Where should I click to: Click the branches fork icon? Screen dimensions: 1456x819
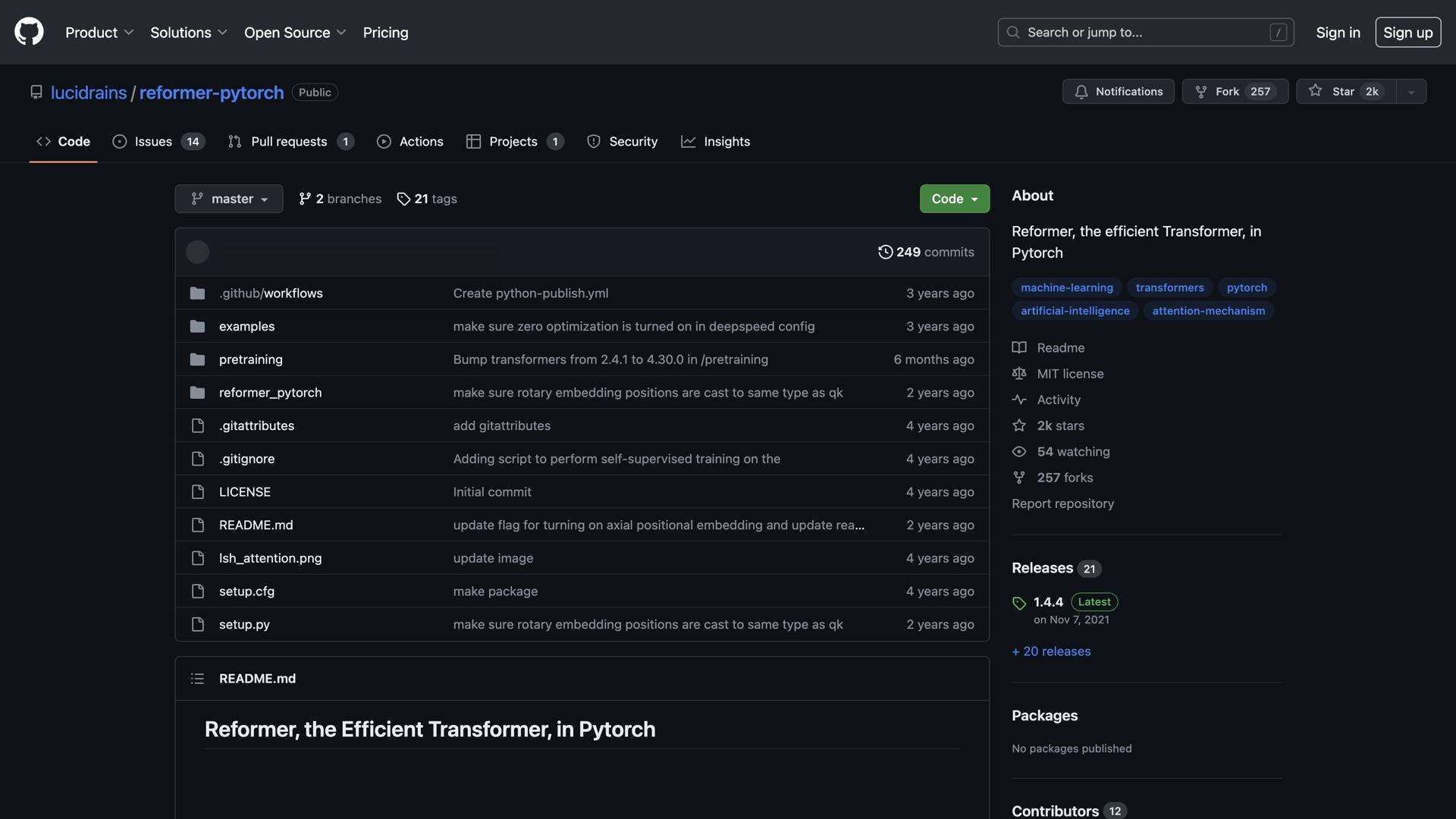305,199
